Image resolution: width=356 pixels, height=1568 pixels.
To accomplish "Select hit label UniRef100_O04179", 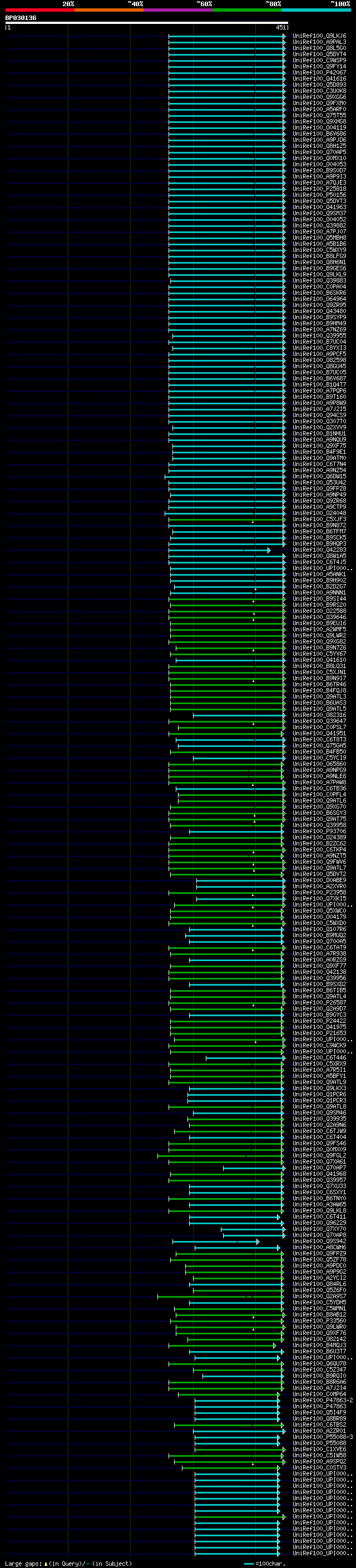I will (319, 917).
